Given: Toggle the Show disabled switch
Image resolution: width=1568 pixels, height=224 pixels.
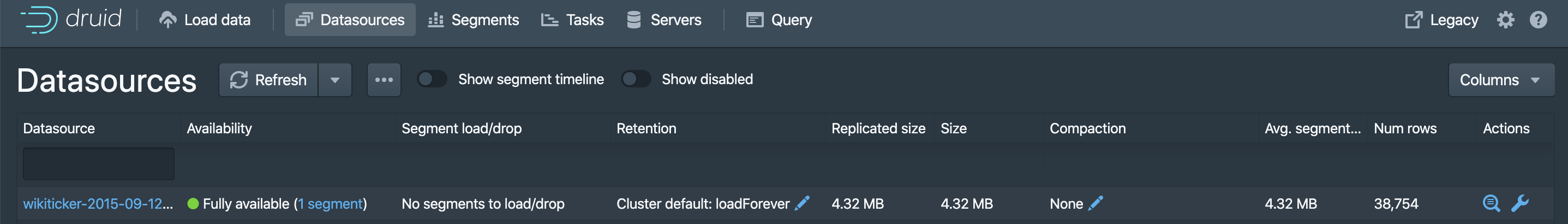Looking at the screenshot, I should [636, 79].
